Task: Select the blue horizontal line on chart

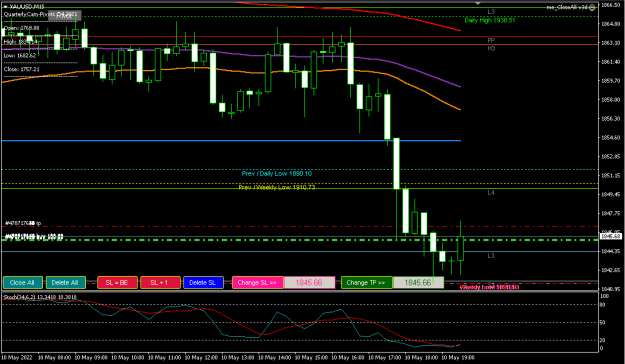Action: click(231, 141)
